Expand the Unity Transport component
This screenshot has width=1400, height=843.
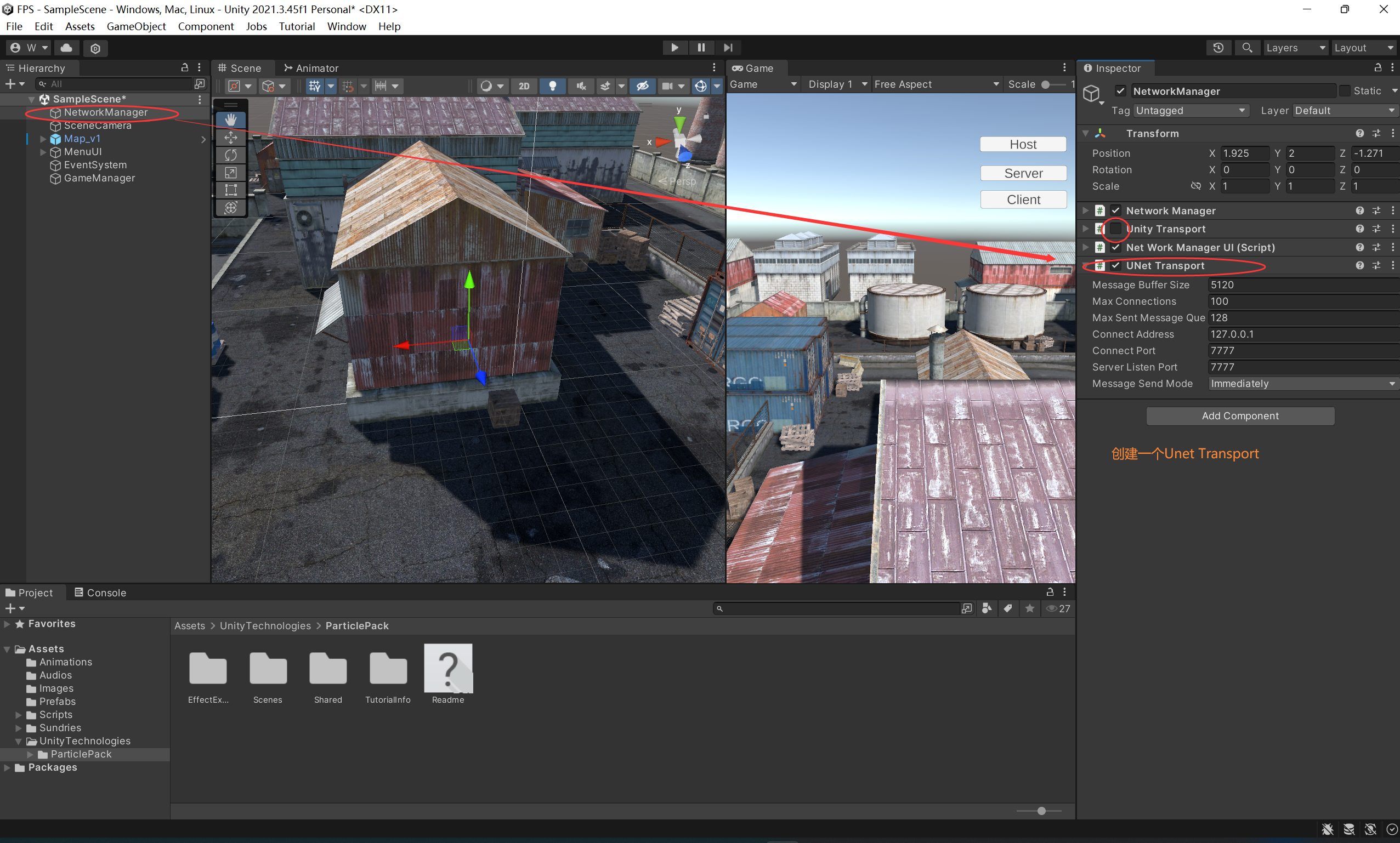pos(1085,229)
